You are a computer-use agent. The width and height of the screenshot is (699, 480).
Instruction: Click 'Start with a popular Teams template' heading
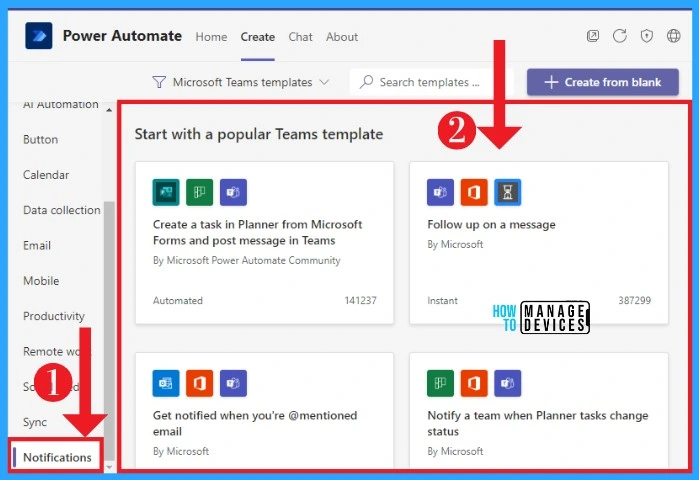click(259, 134)
